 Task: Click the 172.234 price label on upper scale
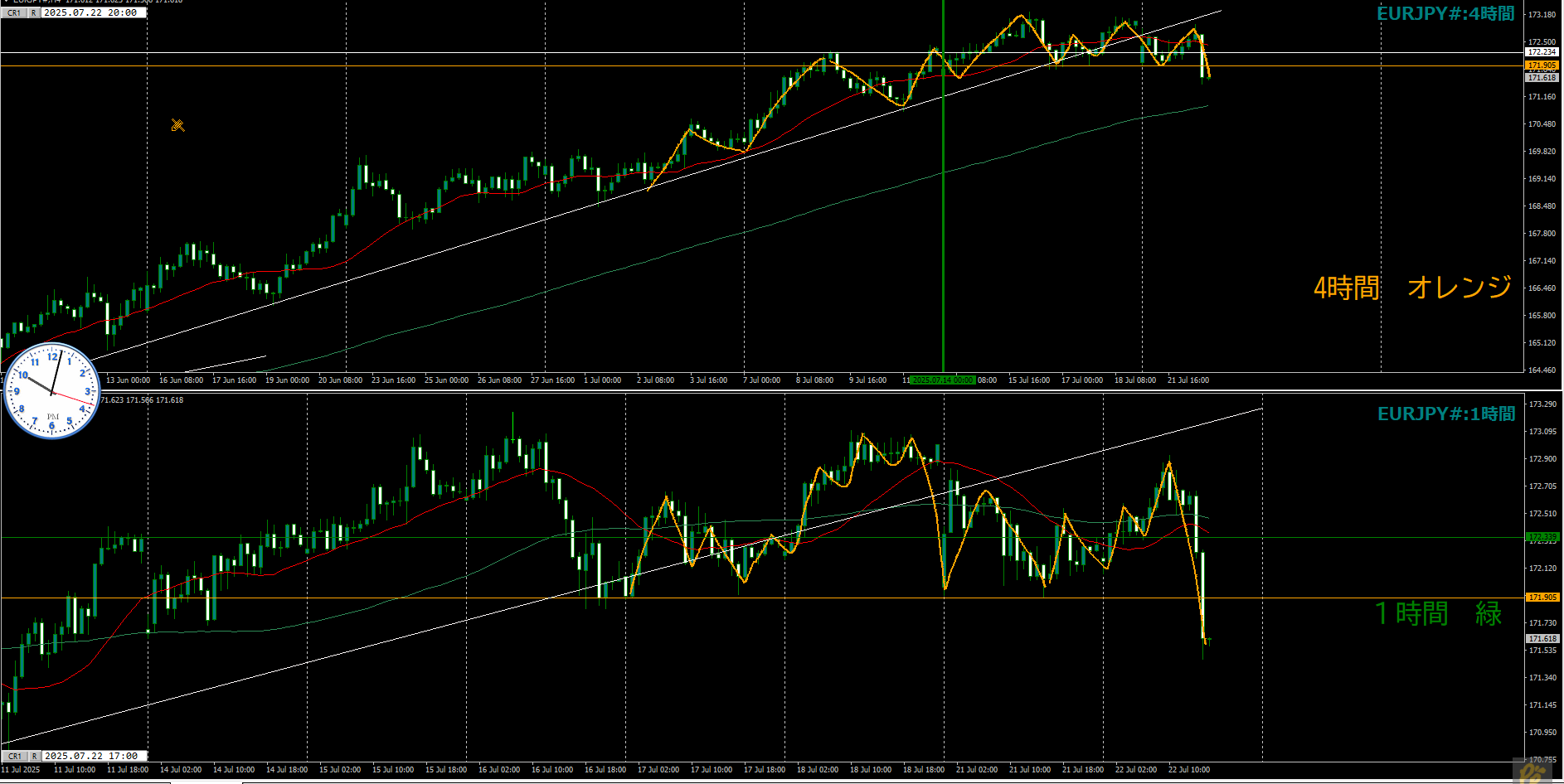1542,51
